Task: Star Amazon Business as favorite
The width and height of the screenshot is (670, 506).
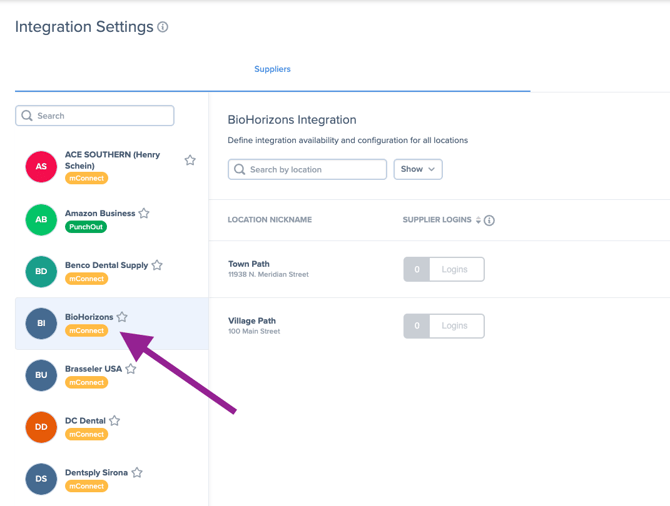Action: [144, 213]
